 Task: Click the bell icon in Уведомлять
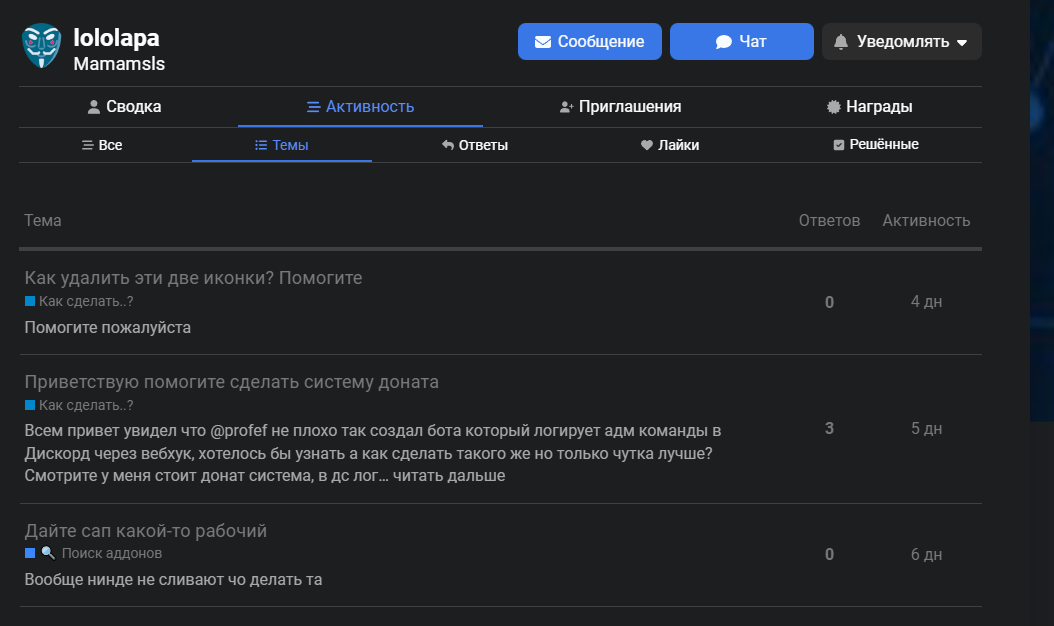[840, 42]
